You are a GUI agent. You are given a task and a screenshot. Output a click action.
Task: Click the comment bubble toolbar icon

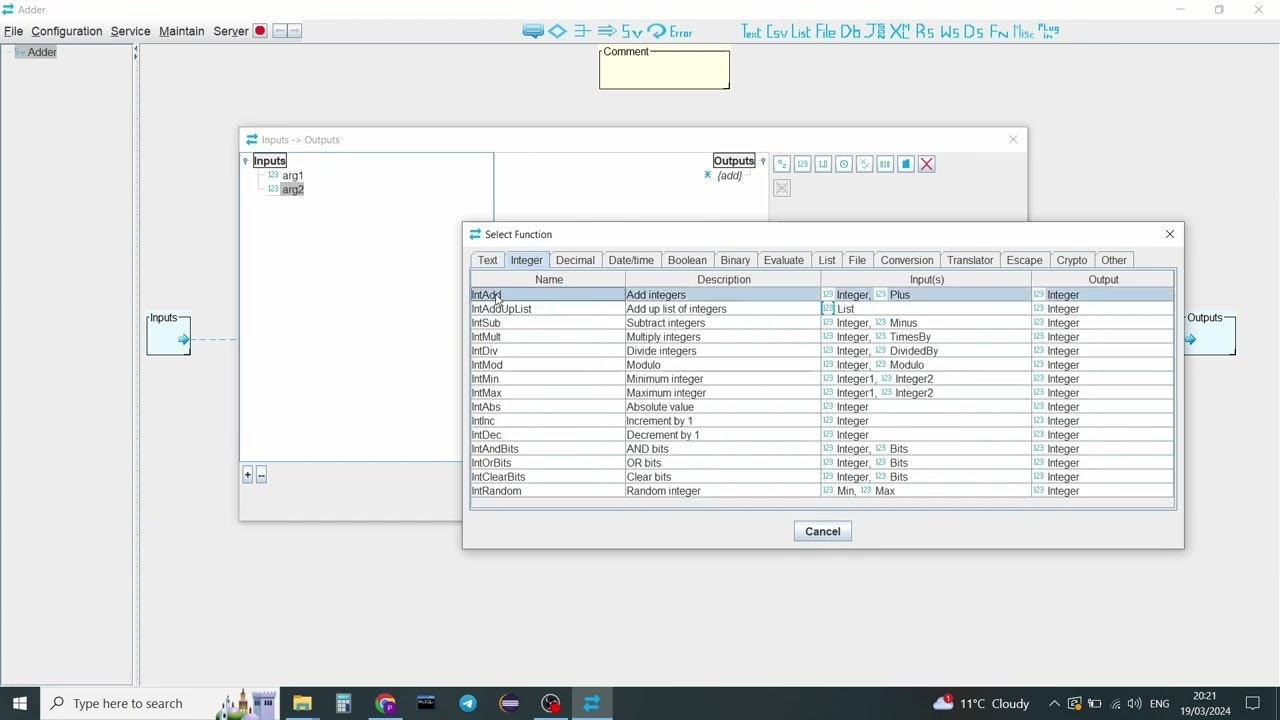point(532,31)
